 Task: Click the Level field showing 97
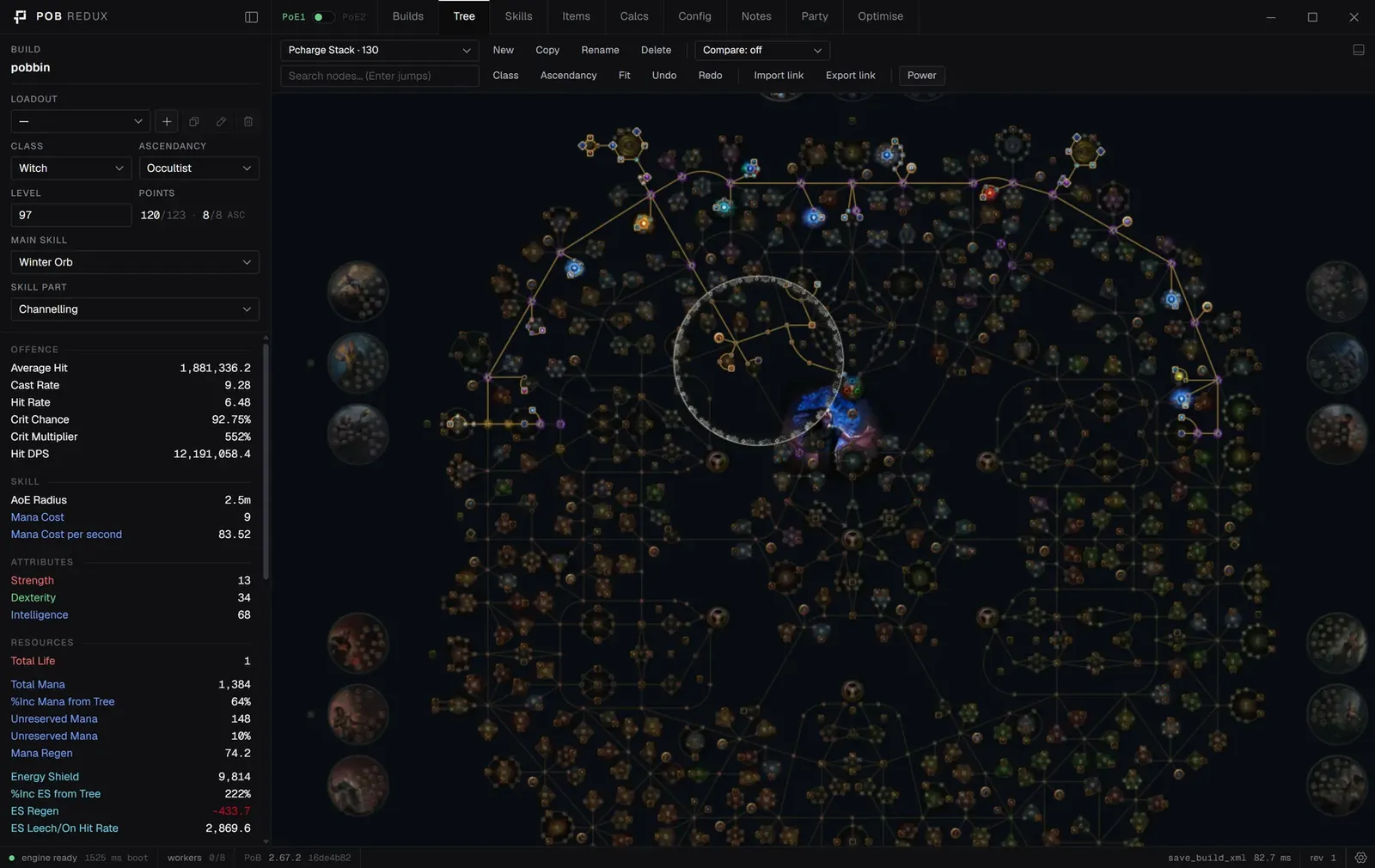pos(71,215)
